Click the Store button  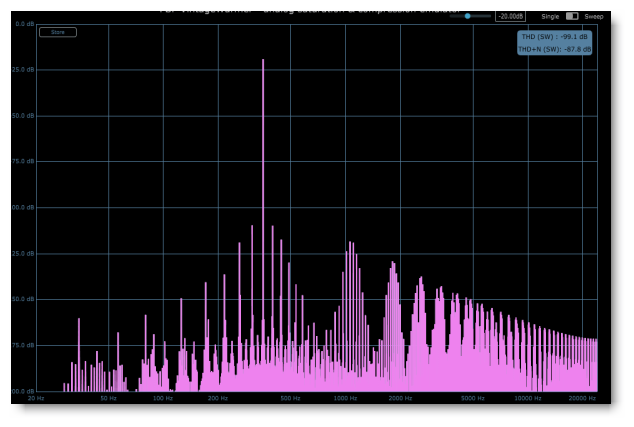[x=58, y=32]
